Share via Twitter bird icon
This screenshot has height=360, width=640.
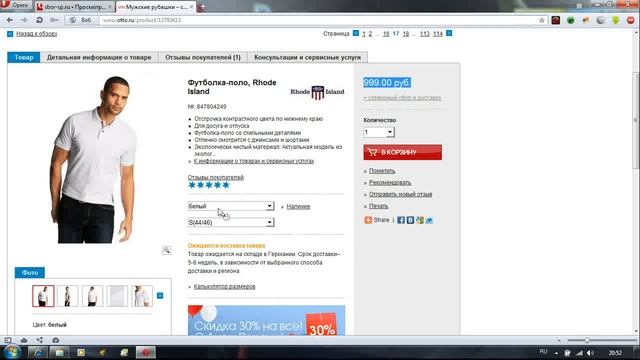click(429, 220)
